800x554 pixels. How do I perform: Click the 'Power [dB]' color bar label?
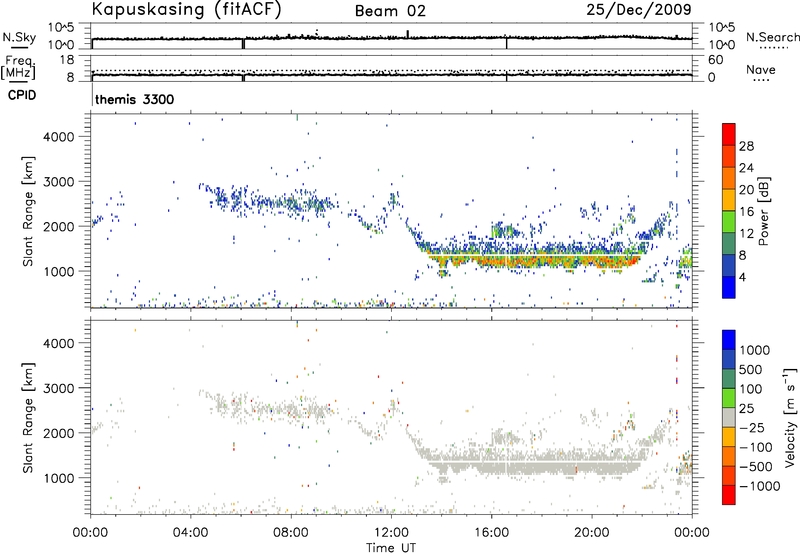tap(764, 211)
